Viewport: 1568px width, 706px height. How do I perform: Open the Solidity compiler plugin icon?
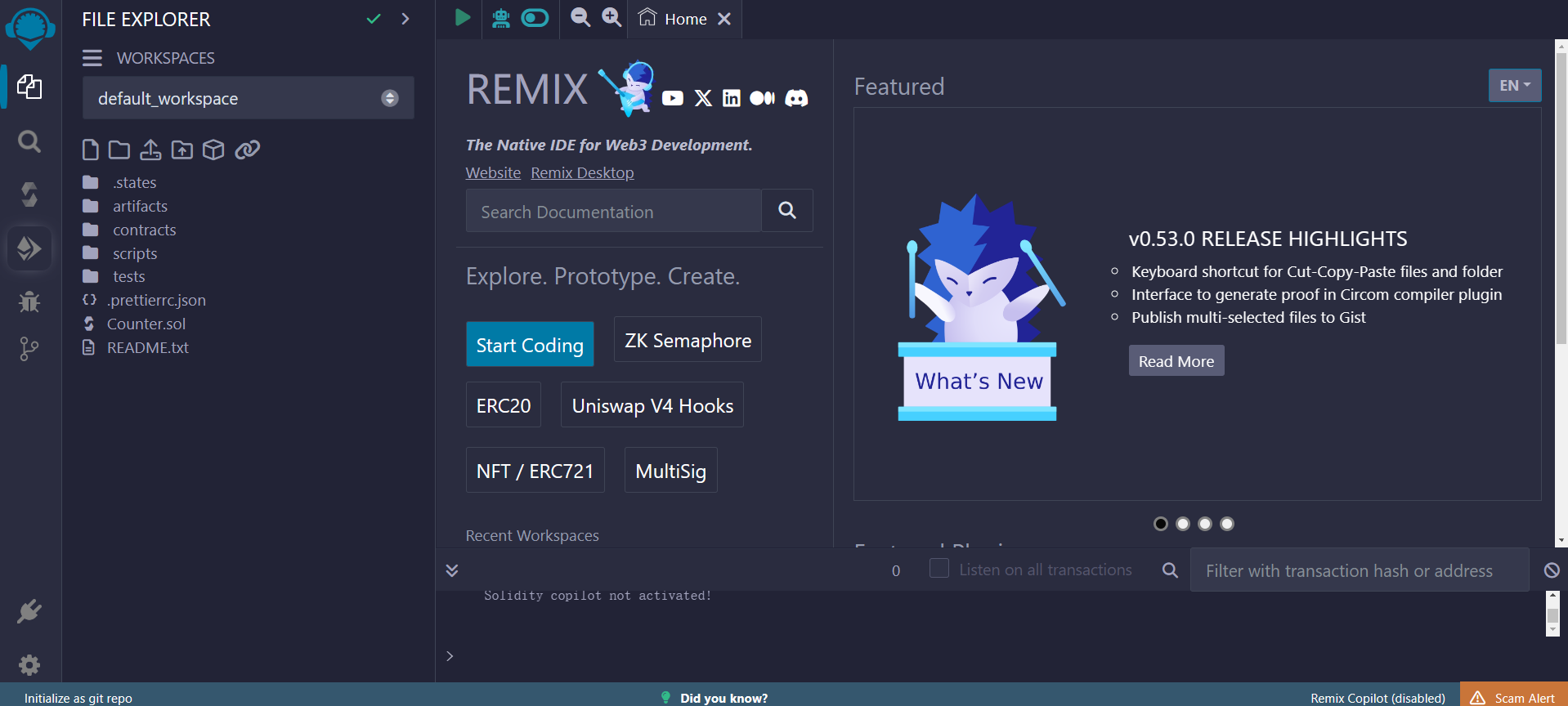point(29,194)
